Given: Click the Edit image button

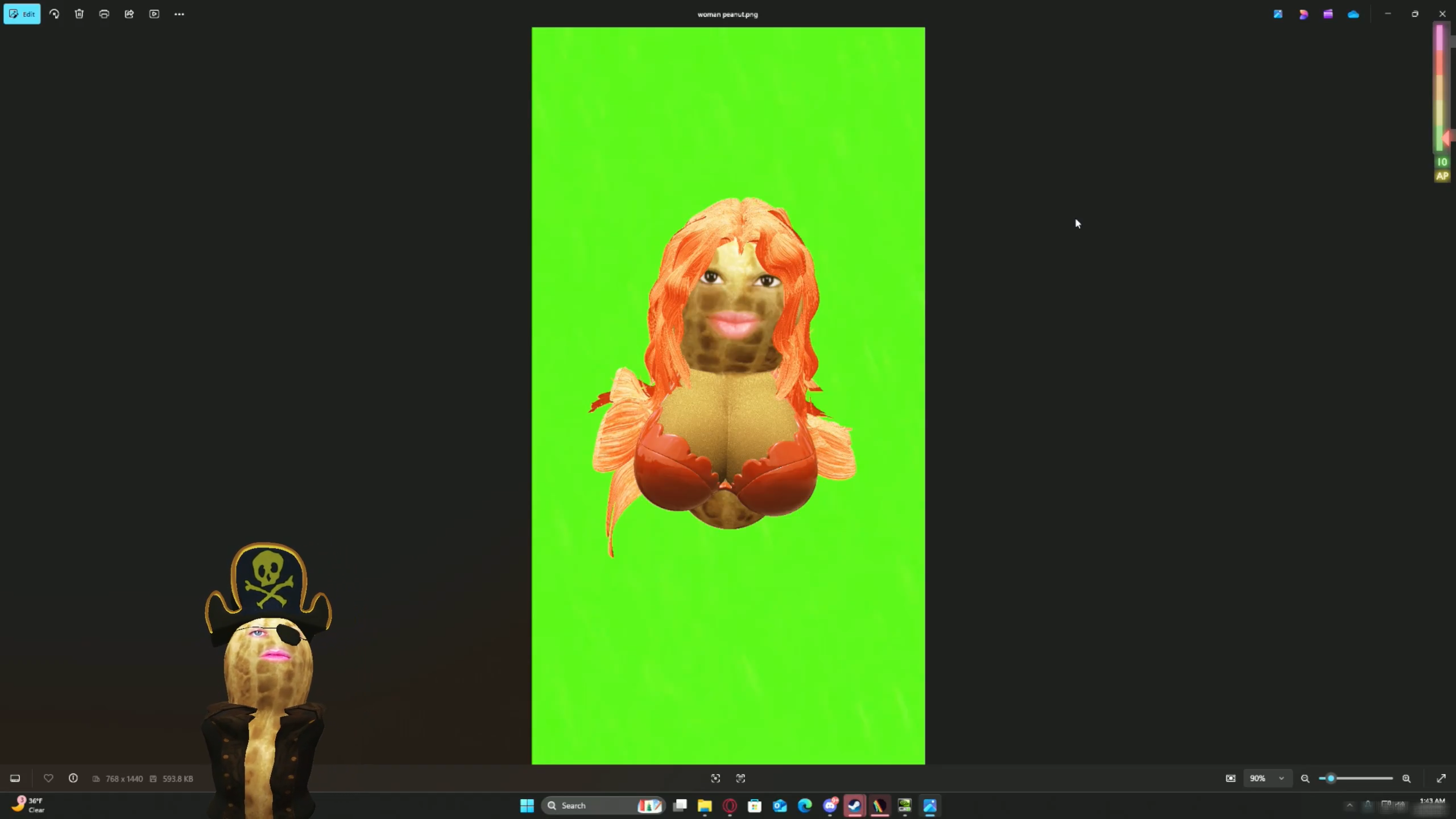Looking at the screenshot, I should [x=22, y=14].
